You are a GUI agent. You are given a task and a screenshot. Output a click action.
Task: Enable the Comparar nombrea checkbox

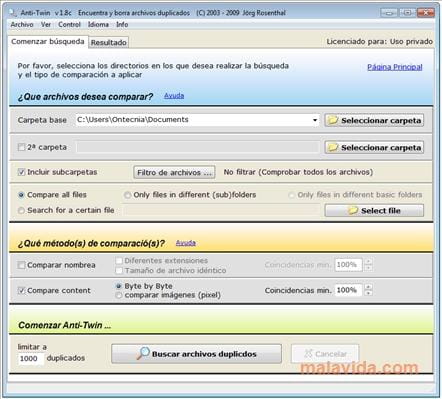(x=21, y=265)
